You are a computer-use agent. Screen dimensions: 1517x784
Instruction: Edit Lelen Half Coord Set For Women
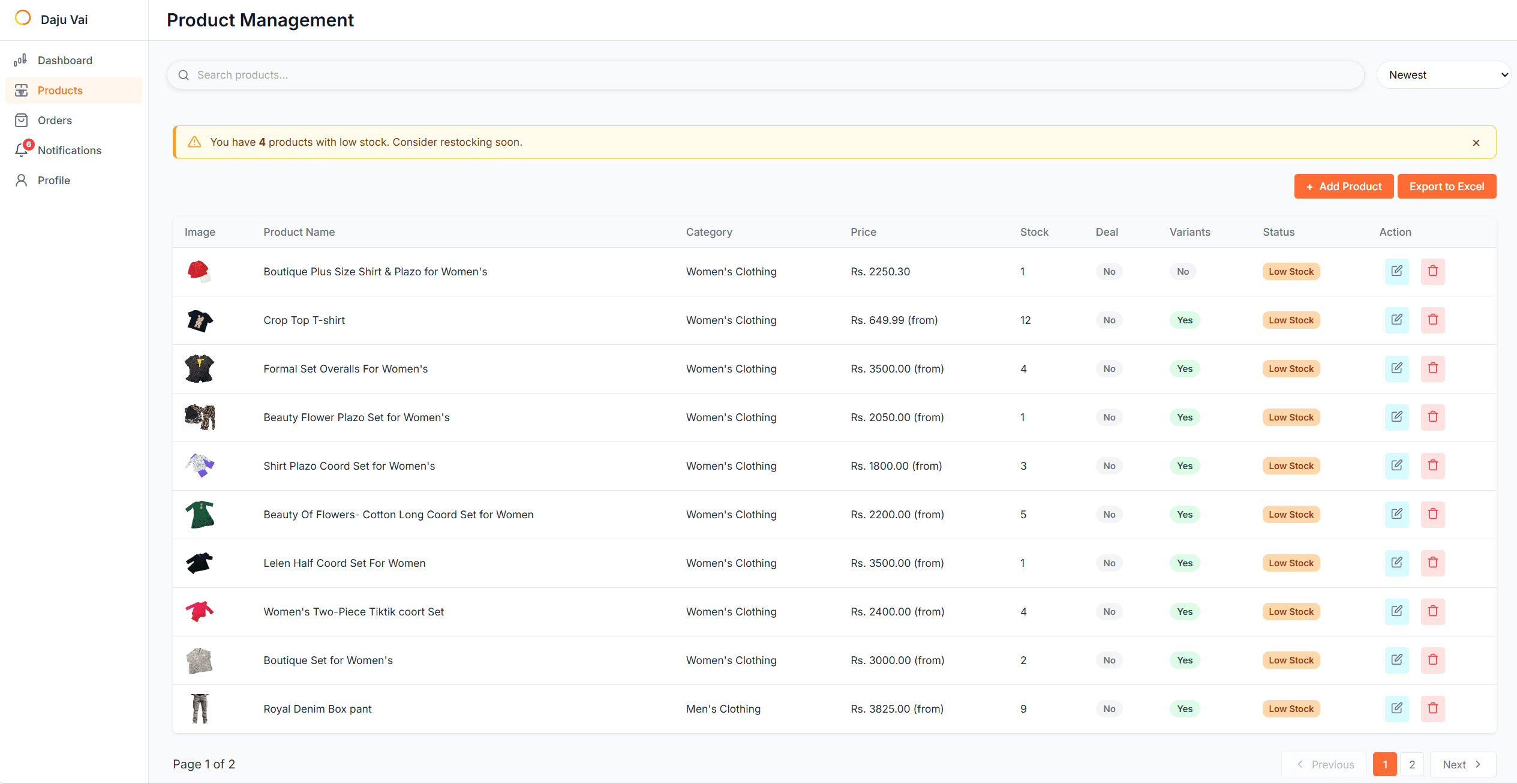click(x=1396, y=563)
